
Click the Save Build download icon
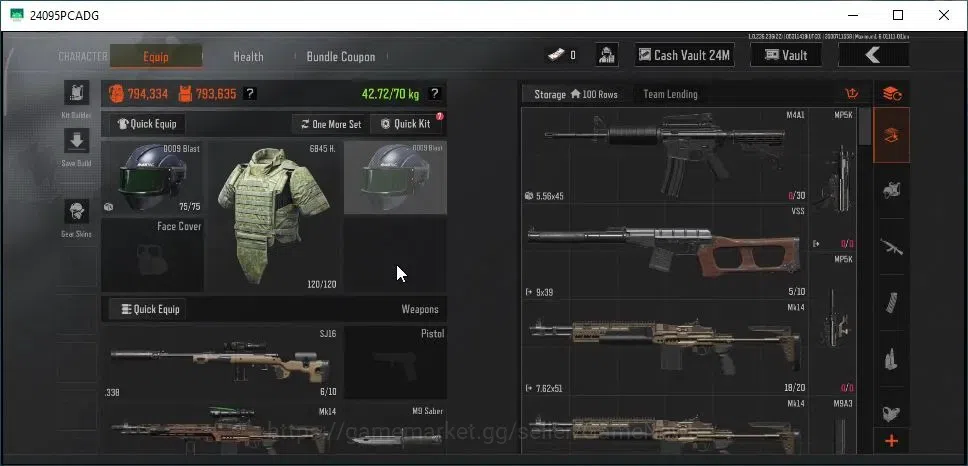coord(77,141)
